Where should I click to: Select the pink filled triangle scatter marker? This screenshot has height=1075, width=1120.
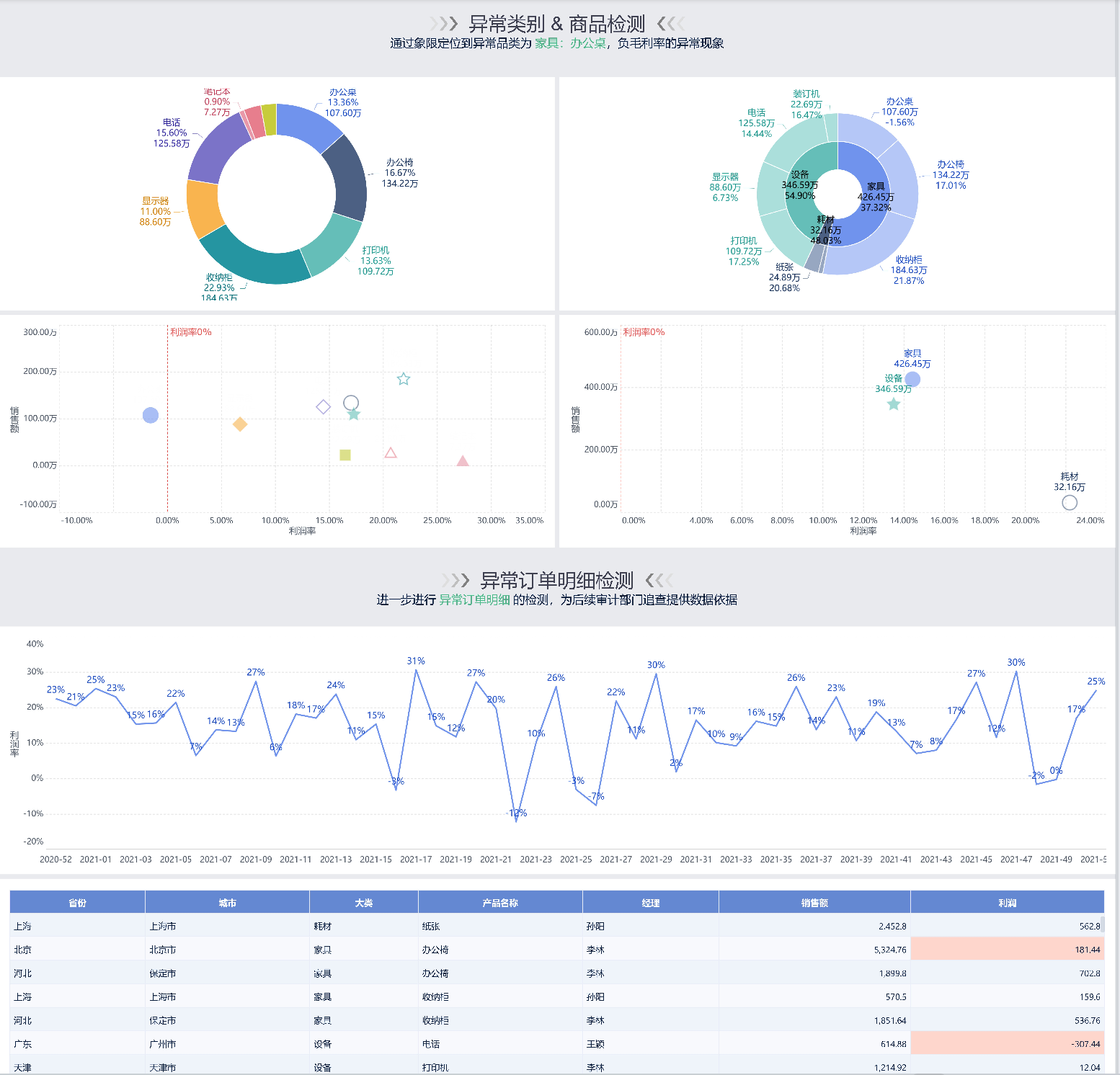tap(463, 461)
